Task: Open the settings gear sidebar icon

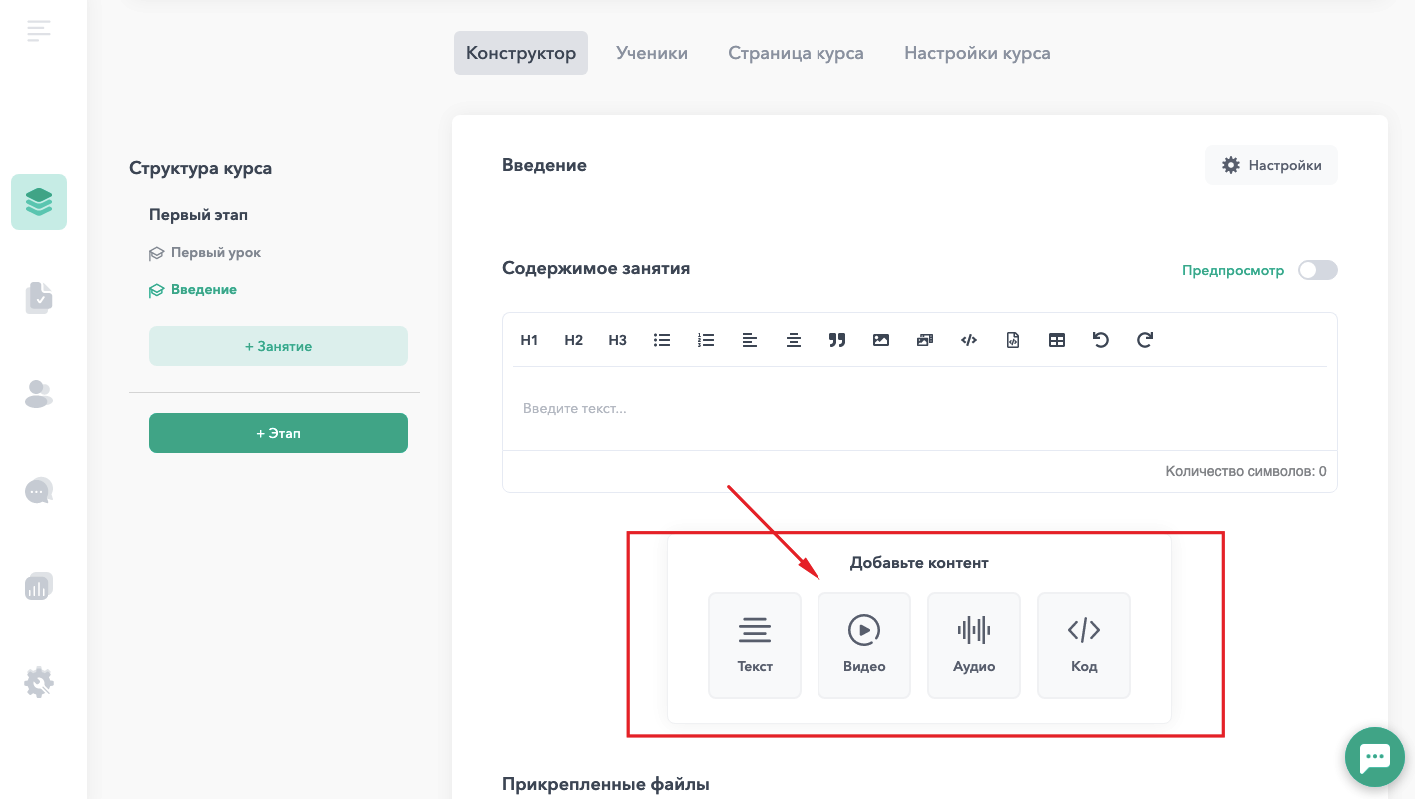Action: 39,683
